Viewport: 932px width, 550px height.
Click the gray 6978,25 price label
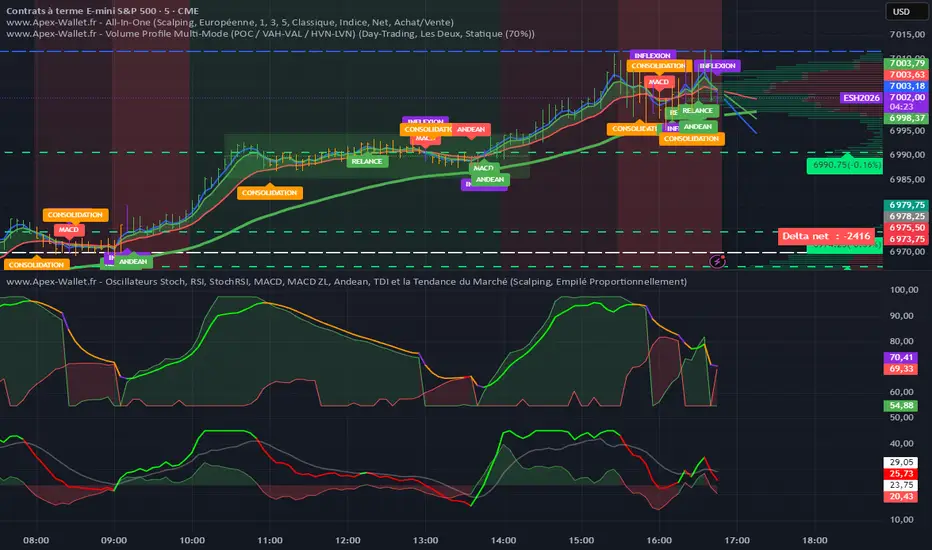[x=907, y=216]
